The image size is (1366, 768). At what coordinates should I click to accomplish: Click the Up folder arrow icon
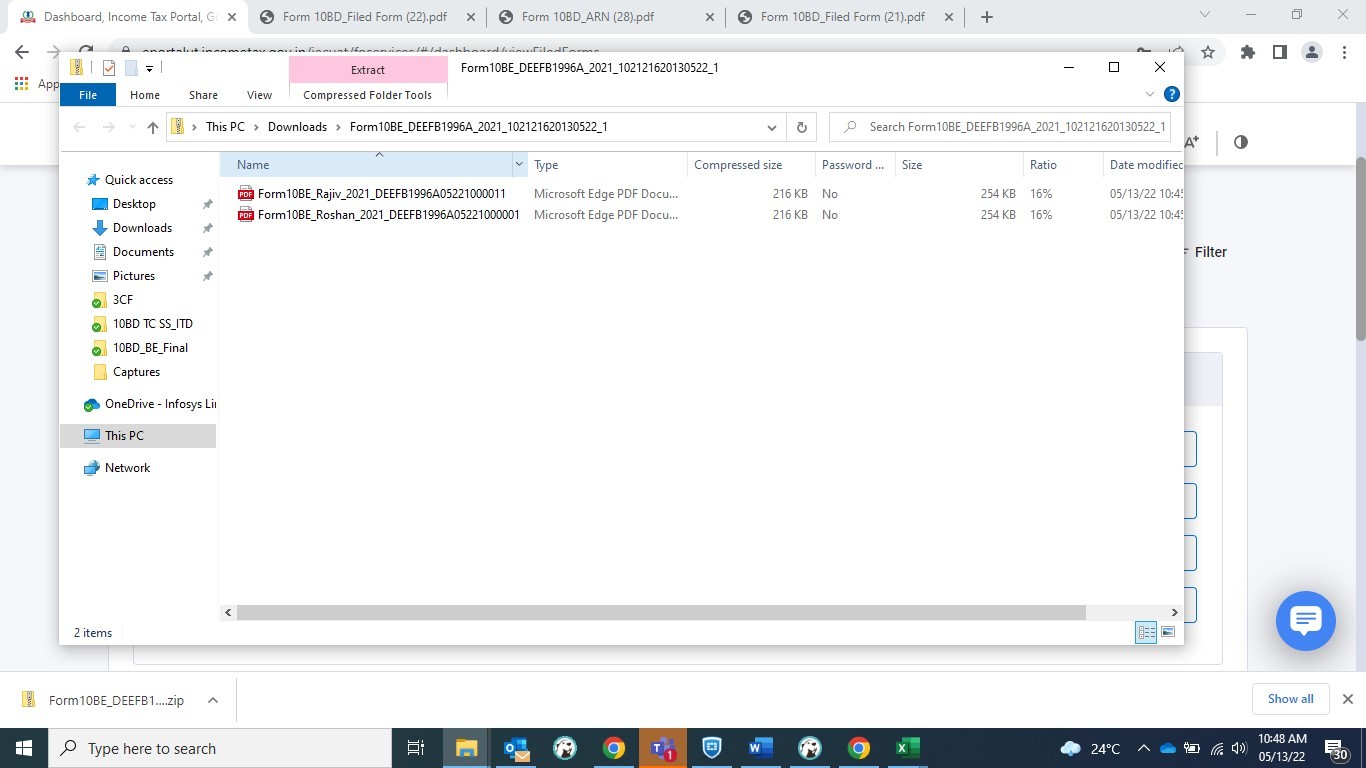(153, 127)
